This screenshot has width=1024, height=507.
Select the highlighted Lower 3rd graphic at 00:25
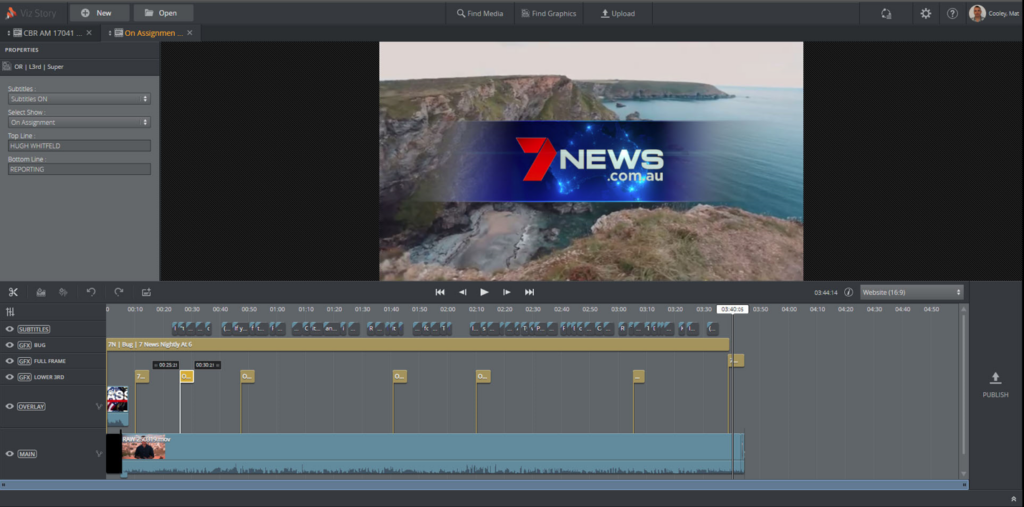187,376
